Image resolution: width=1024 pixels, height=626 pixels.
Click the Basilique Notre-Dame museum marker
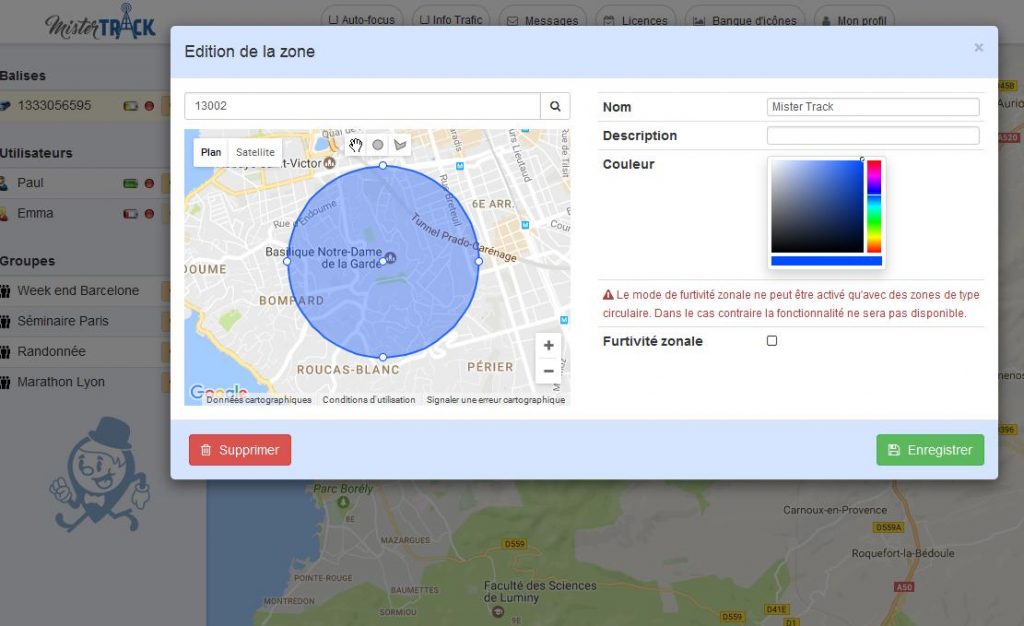391,258
